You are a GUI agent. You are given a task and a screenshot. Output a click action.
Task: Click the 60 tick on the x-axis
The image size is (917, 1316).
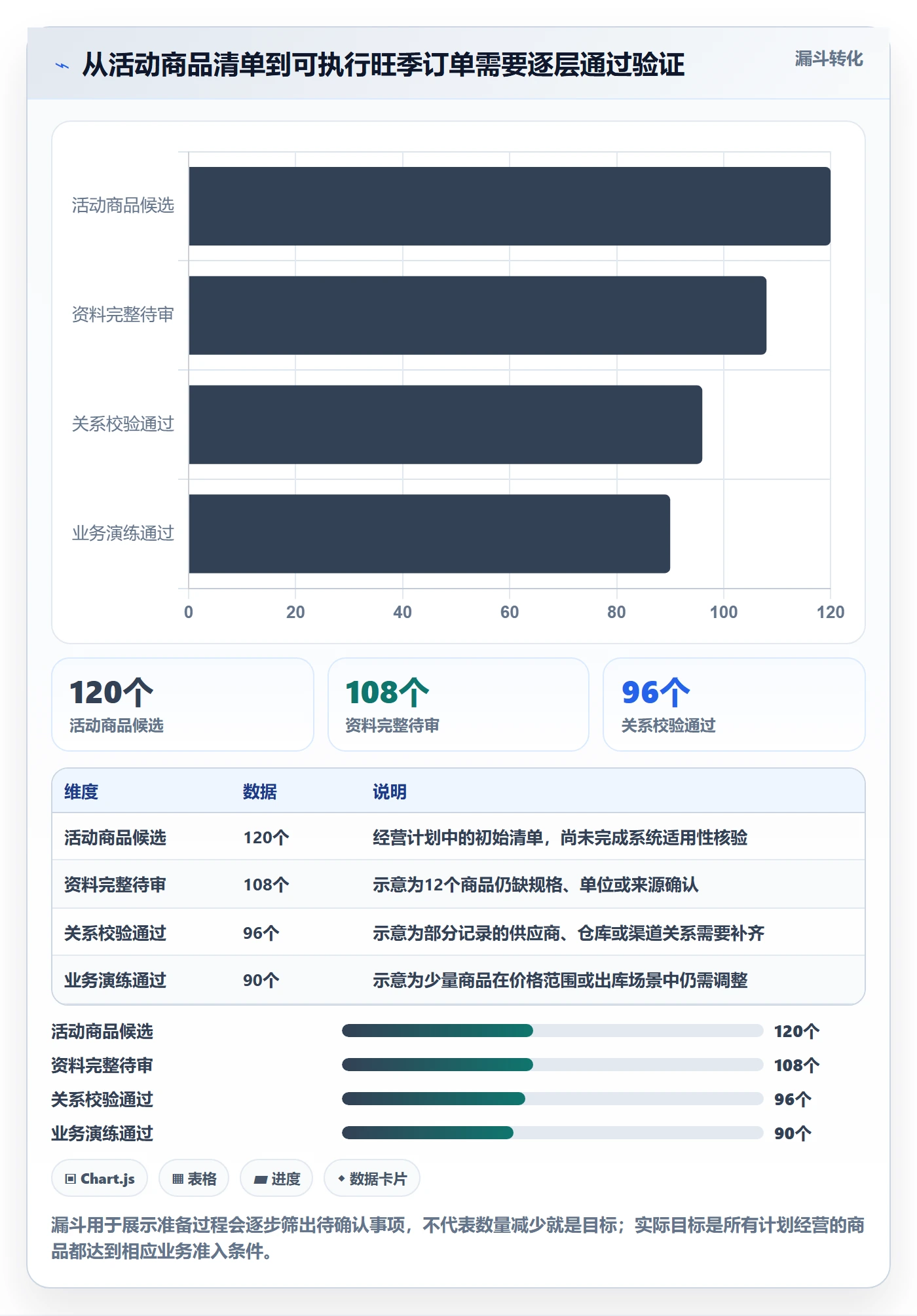510,612
